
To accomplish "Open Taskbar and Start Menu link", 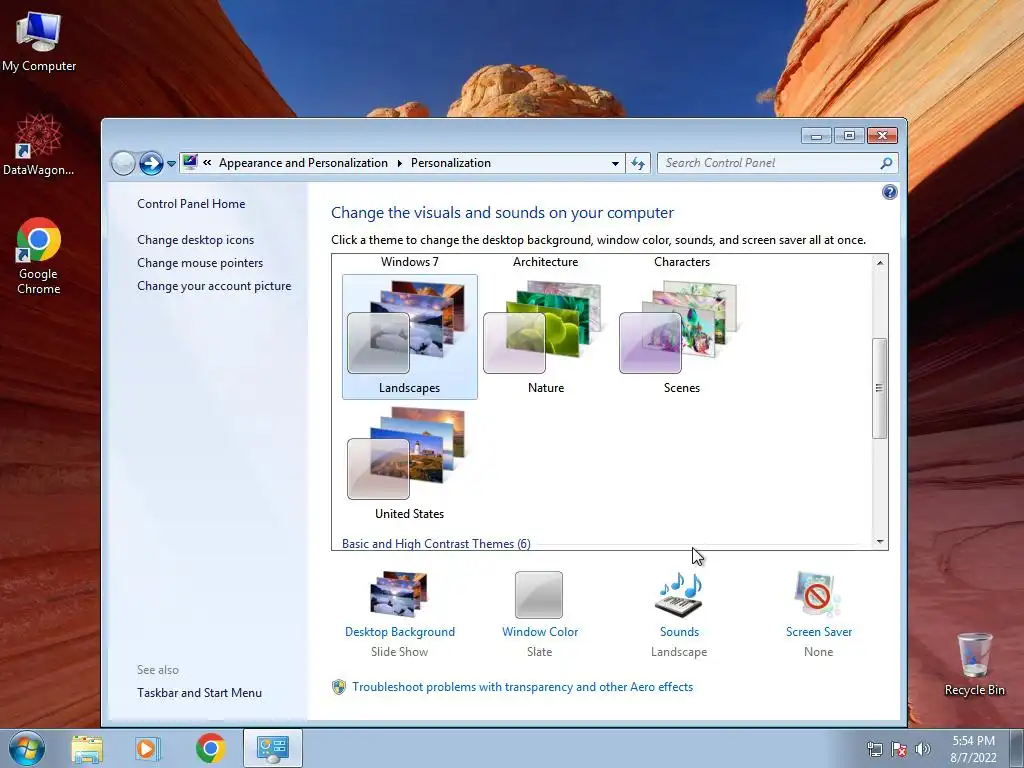I will click(x=199, y=693).
